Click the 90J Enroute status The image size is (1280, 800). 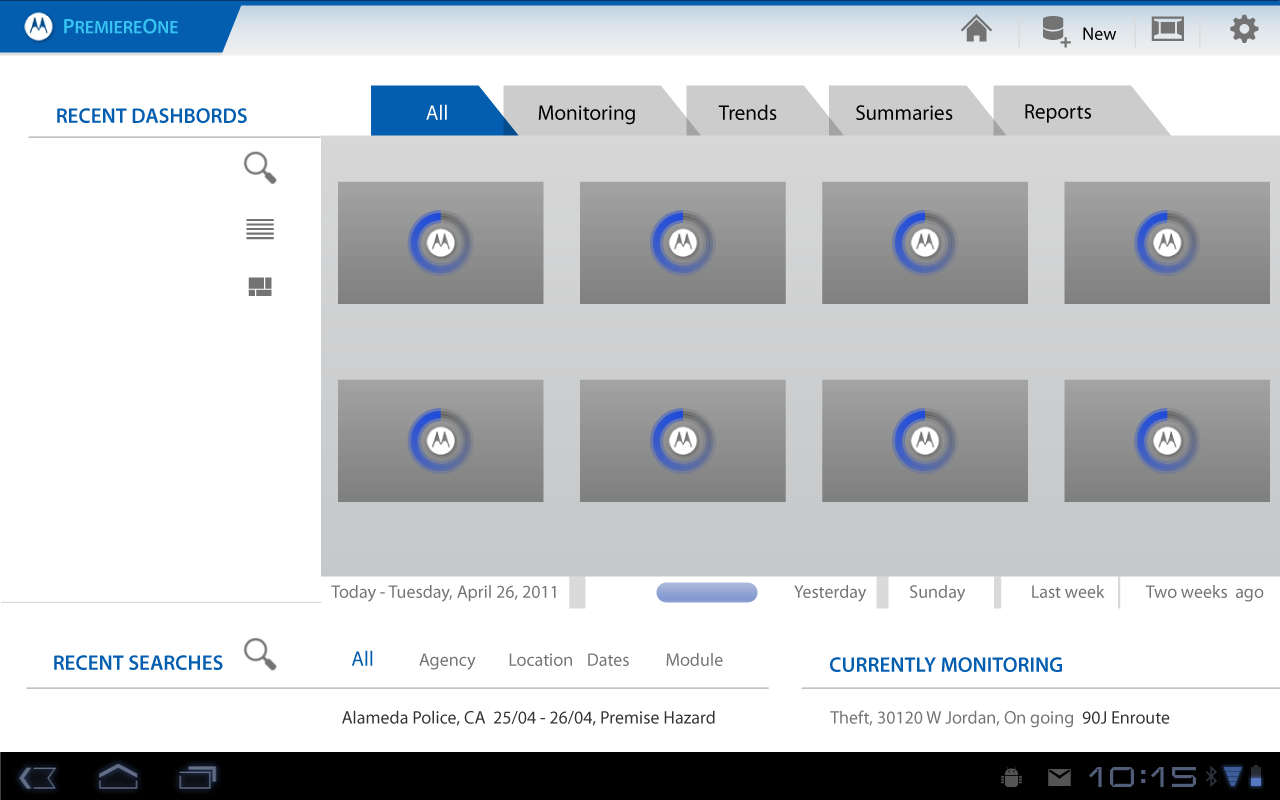coord(1126,718)
